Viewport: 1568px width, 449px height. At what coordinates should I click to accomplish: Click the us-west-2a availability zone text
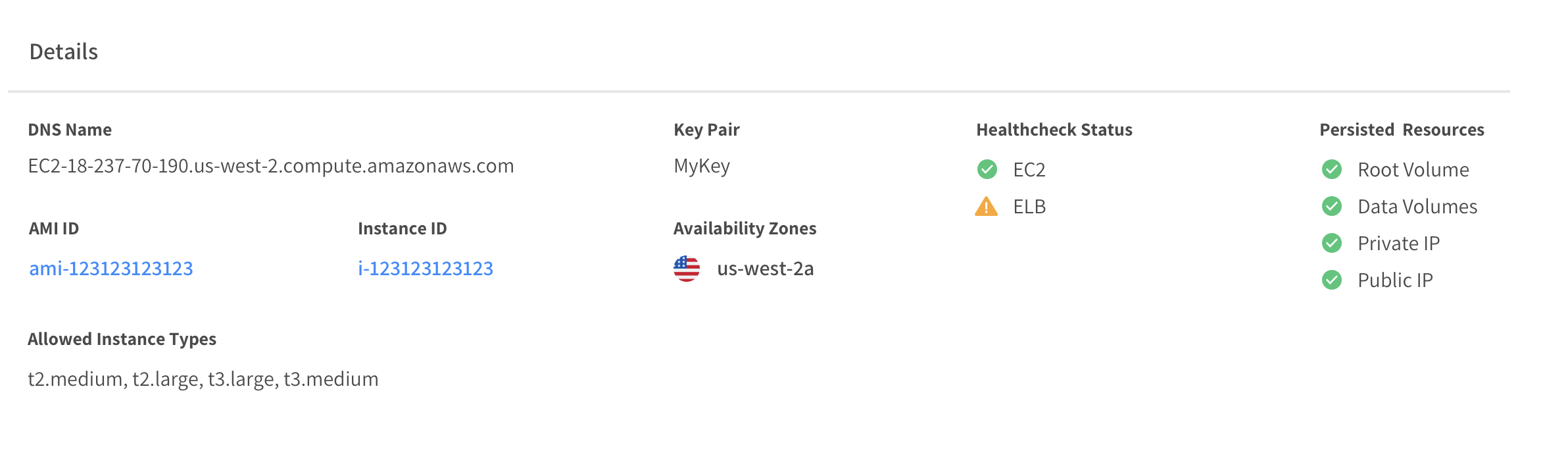coord(765,269)
